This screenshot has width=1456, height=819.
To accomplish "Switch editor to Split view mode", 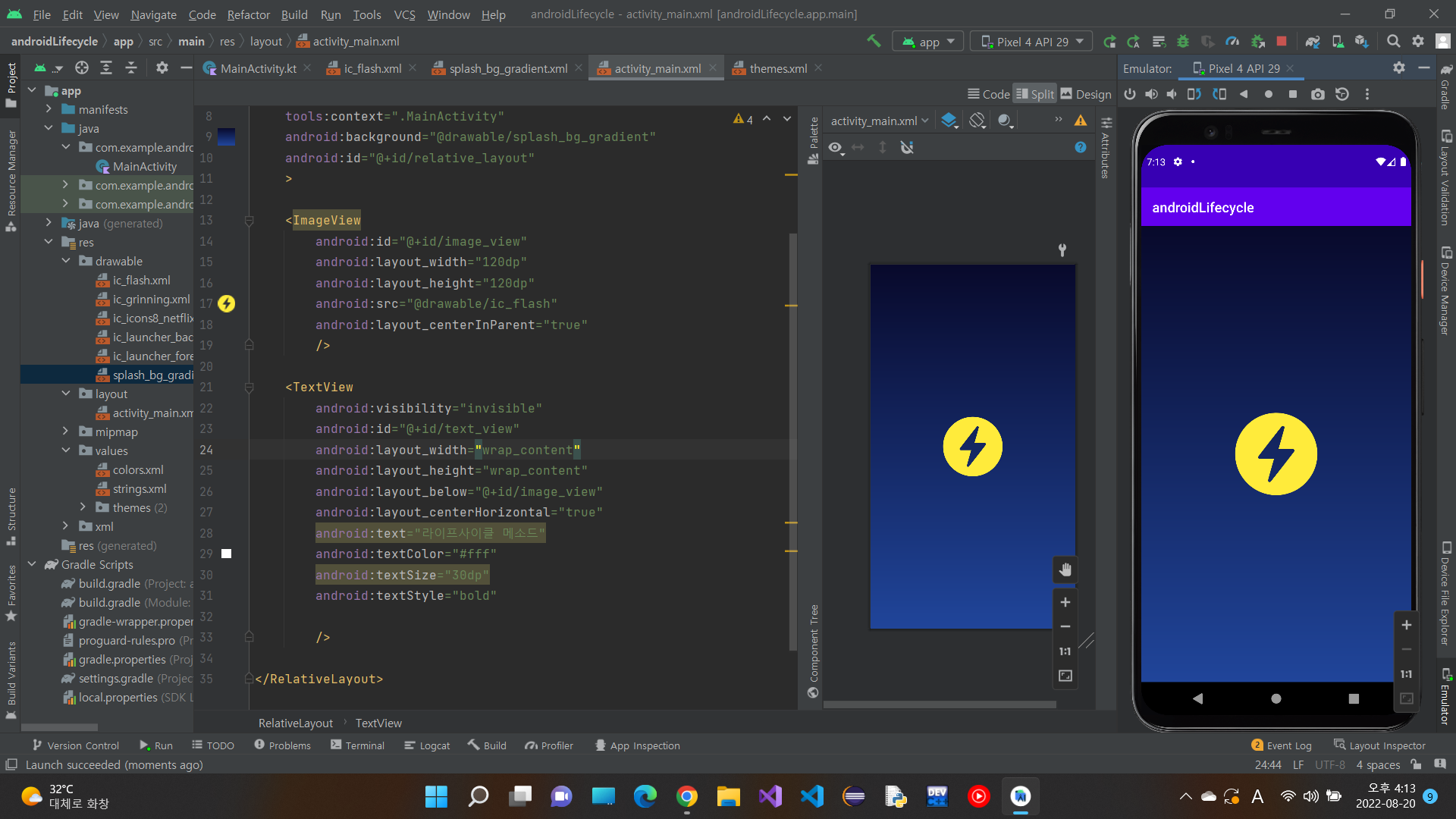I will [x=1035, y=94].
